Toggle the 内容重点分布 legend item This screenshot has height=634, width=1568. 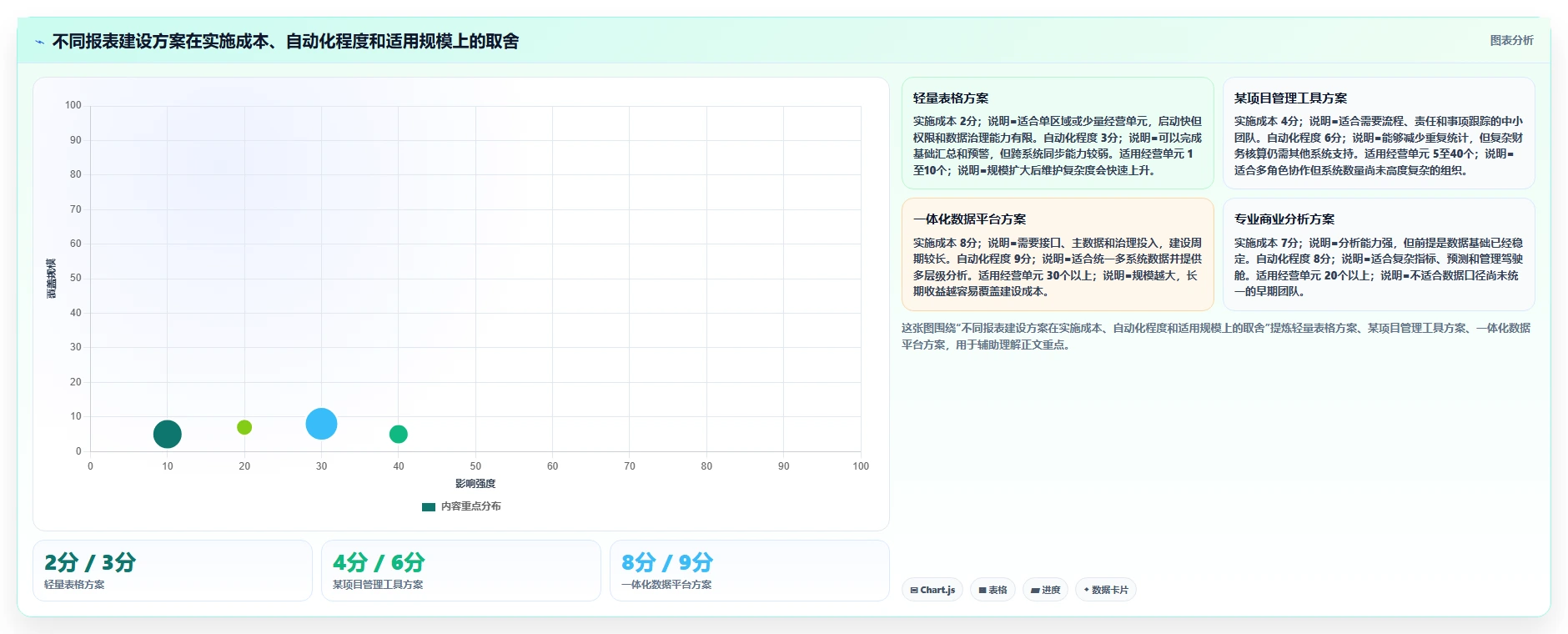tap(461, 506)
